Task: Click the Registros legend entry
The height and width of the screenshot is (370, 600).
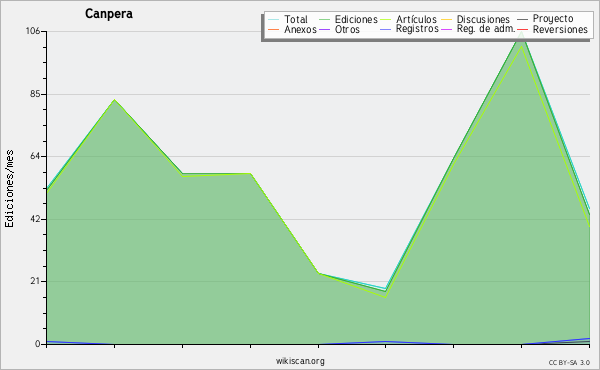Action: 409,29
